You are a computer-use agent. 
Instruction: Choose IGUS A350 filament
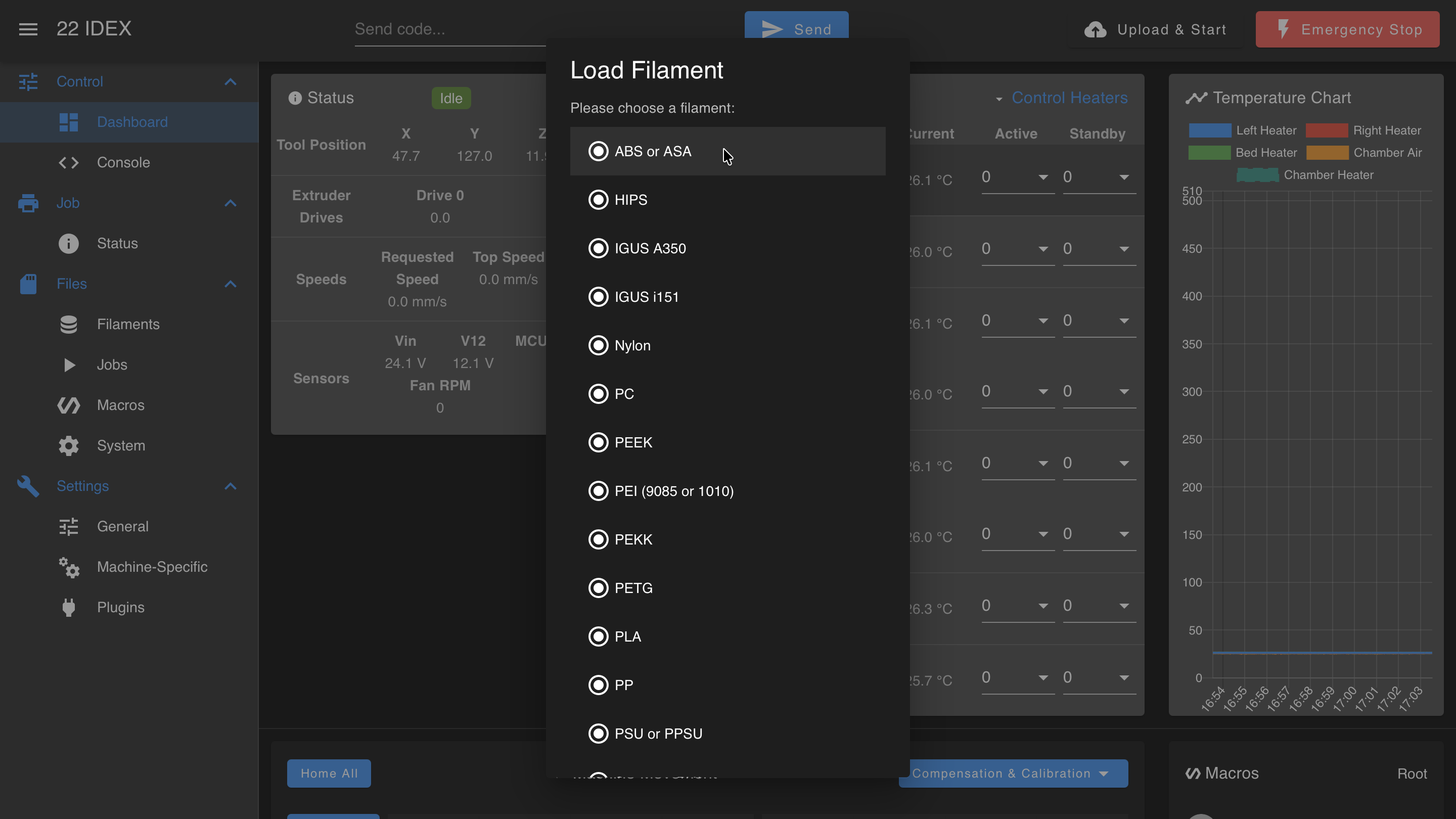pos(728,248)
